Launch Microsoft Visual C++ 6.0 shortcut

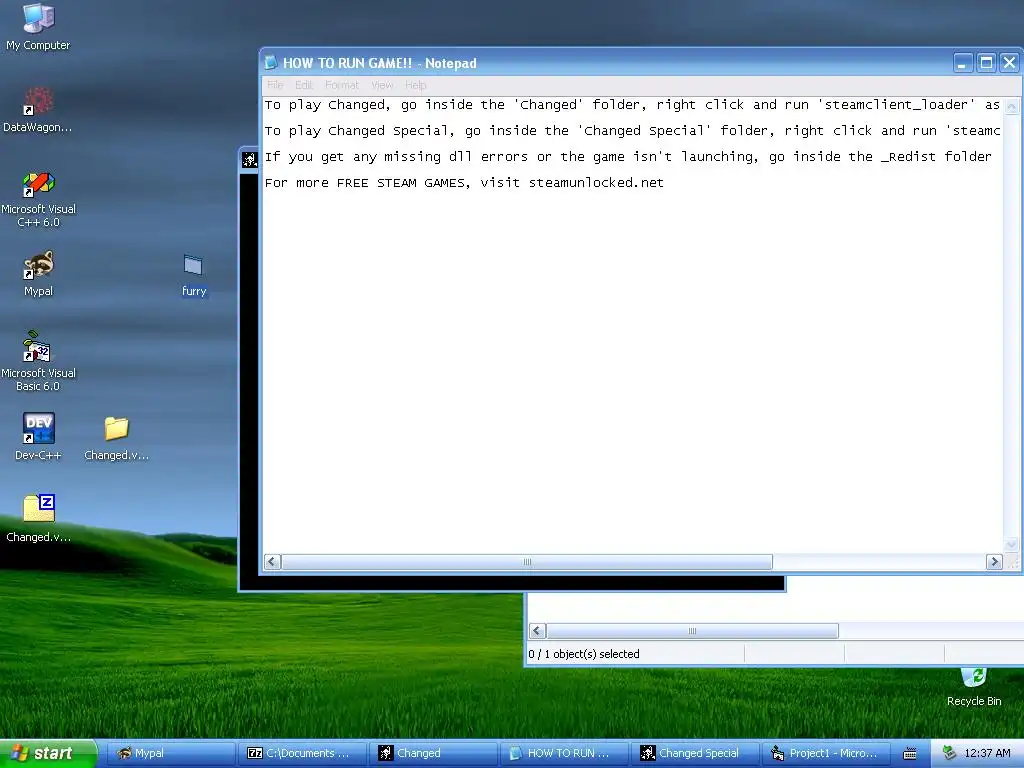point(38,198)
